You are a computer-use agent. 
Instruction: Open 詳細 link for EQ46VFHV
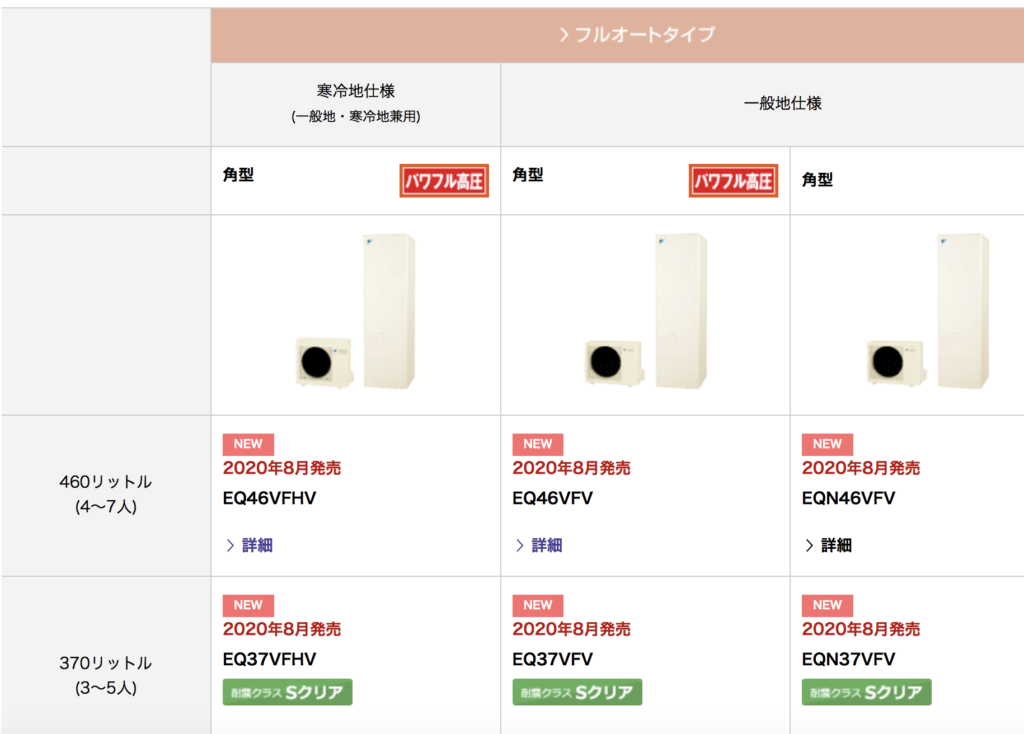pyautogui.click(x=249, y=545)
